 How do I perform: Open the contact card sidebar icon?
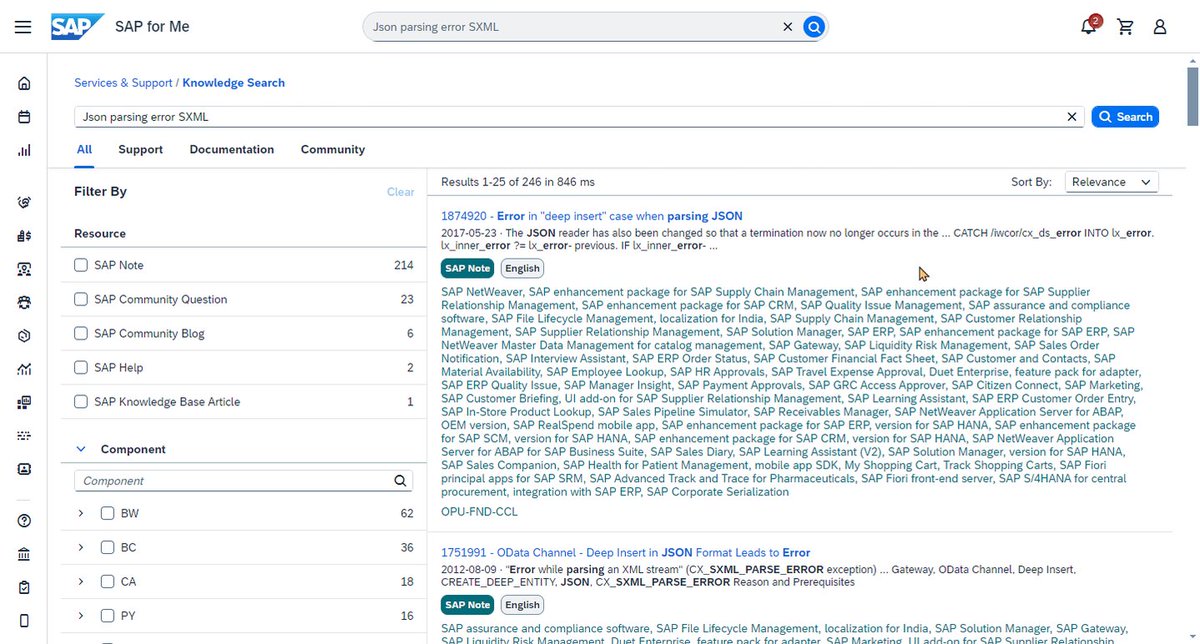pos(24,469)
